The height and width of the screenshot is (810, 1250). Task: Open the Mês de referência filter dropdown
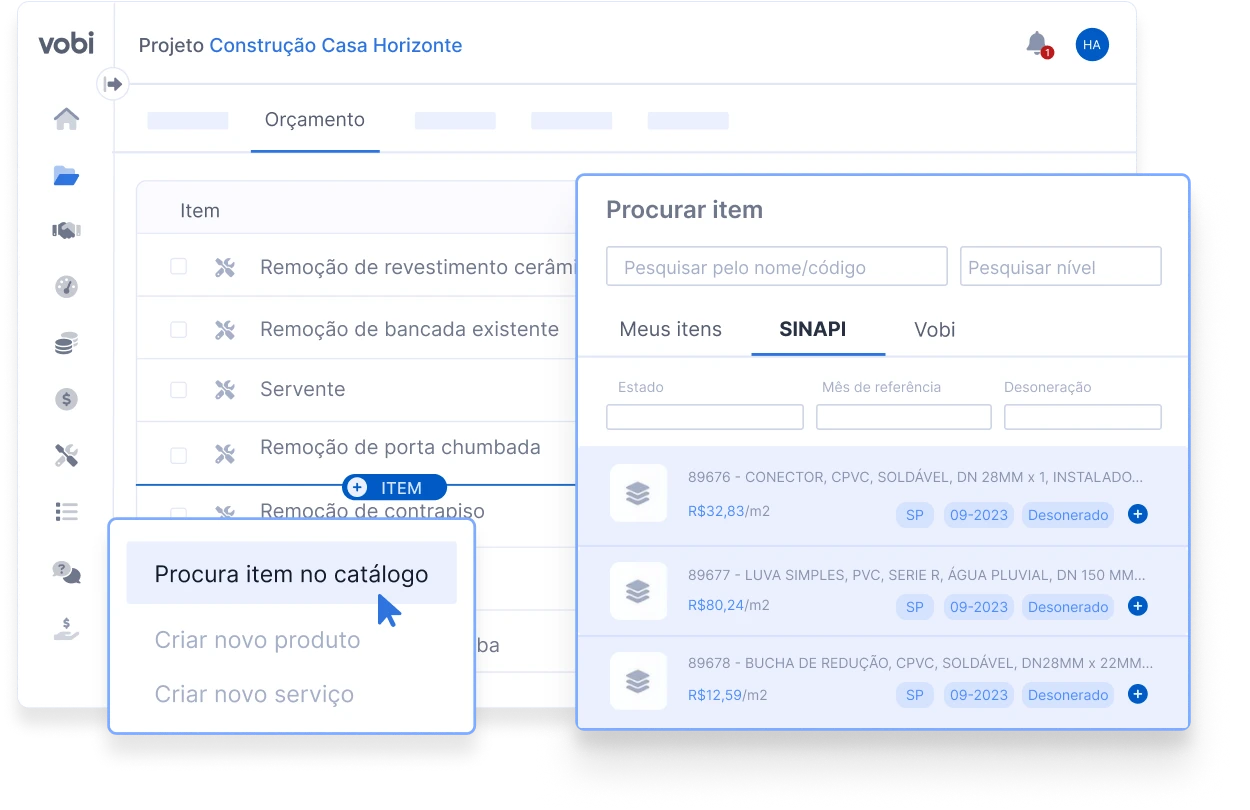(904, 417)
